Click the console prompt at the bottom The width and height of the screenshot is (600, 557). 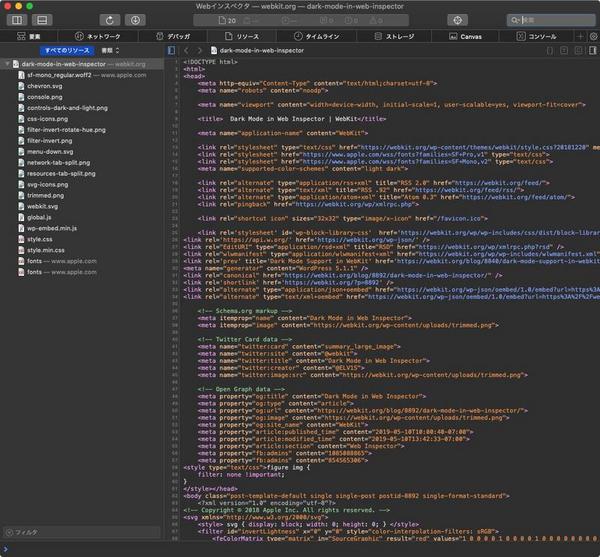point(300,549)
